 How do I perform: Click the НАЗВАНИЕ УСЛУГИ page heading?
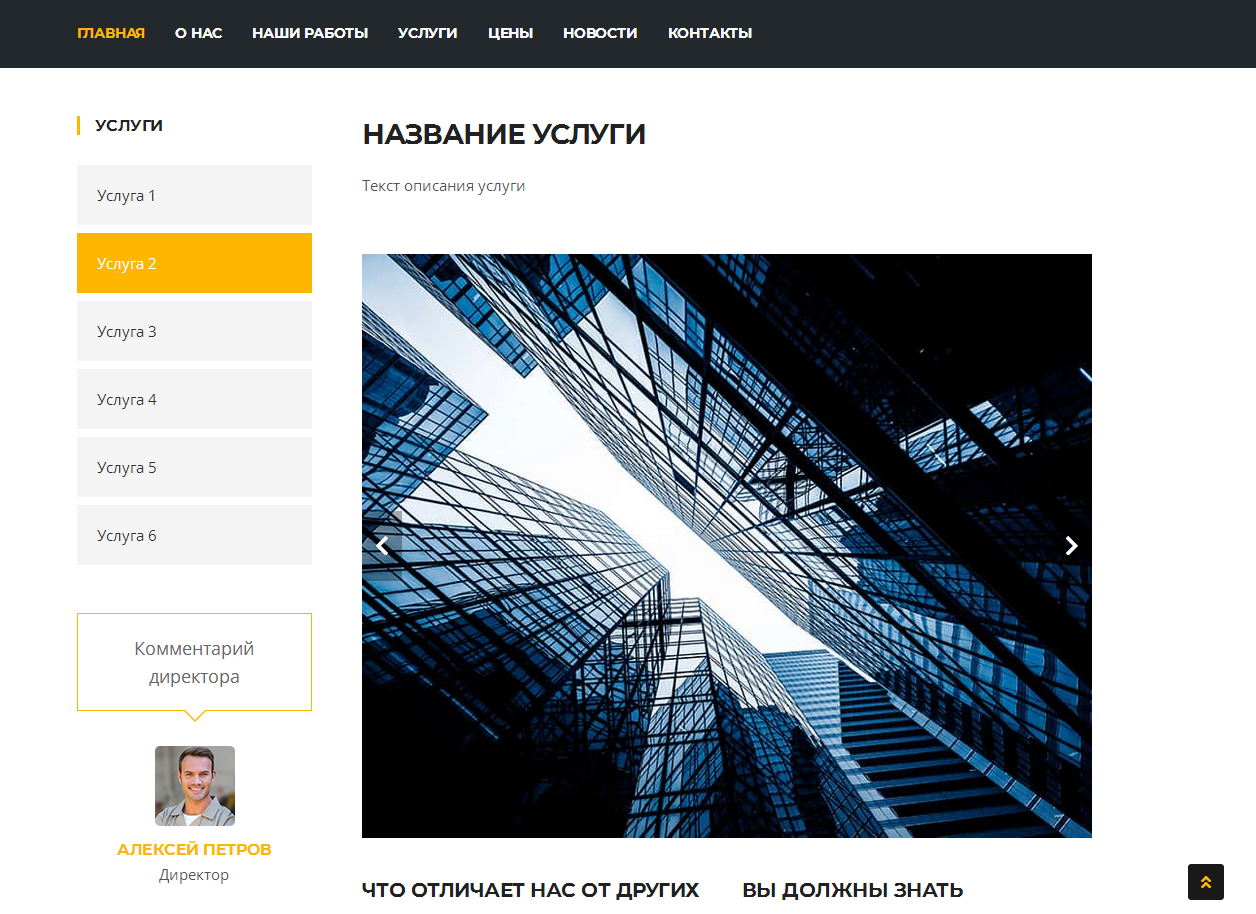(x=504, y=133)
